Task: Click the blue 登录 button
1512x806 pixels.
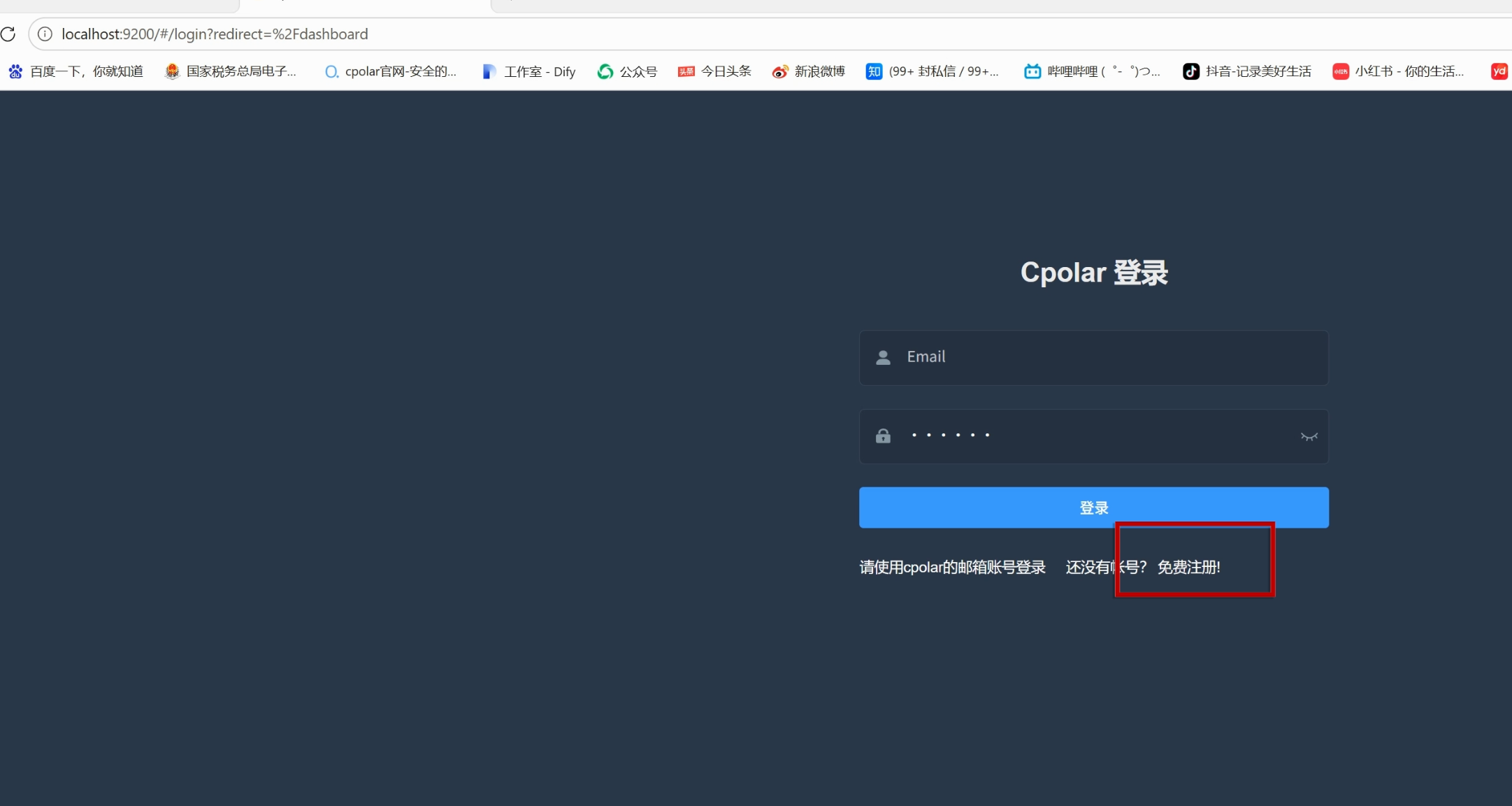Action: pyautogui.click(x=1093, y=508)
